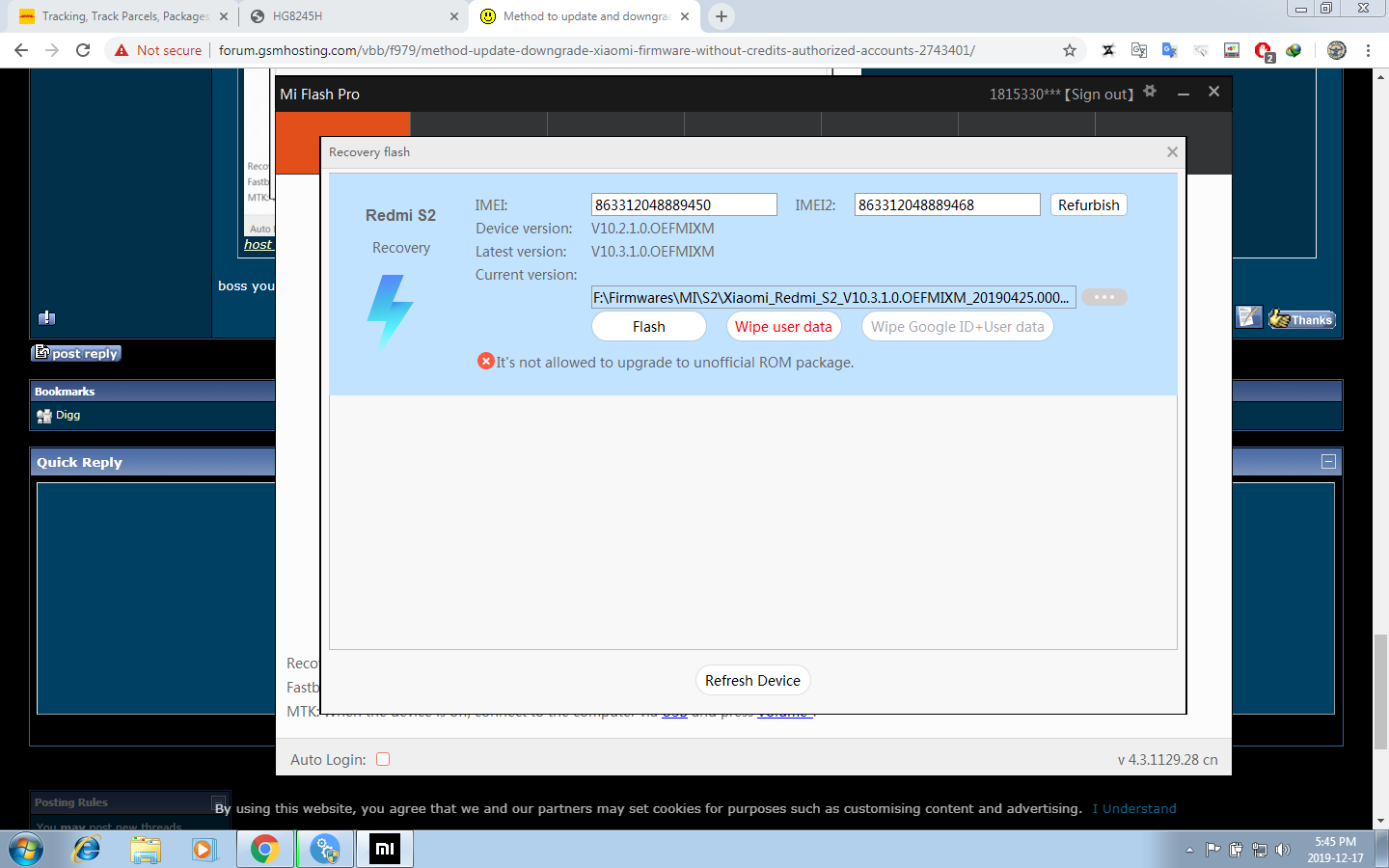The image size is (1389, 868).
Task: Click the IMEI input field
Action: coord(684,204)
